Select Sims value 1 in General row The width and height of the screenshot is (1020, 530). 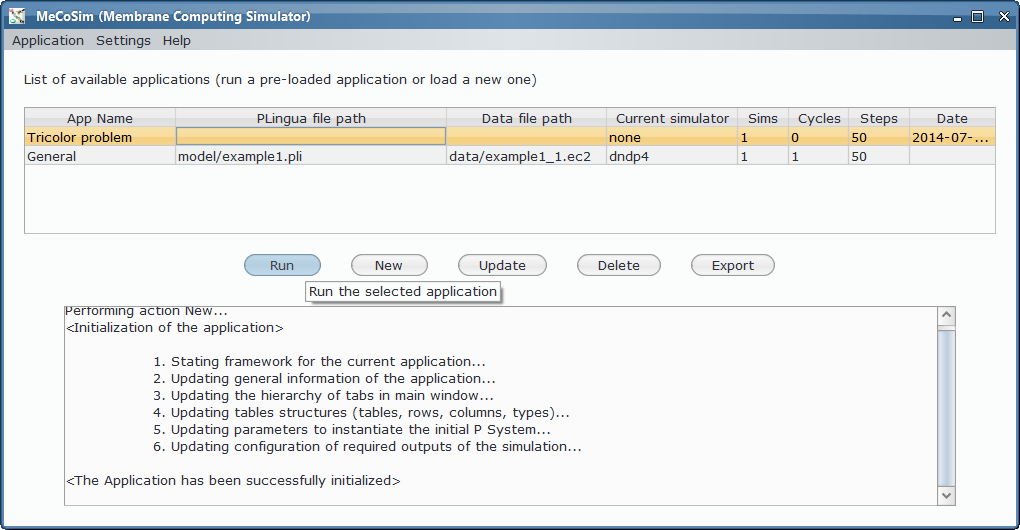763,156
